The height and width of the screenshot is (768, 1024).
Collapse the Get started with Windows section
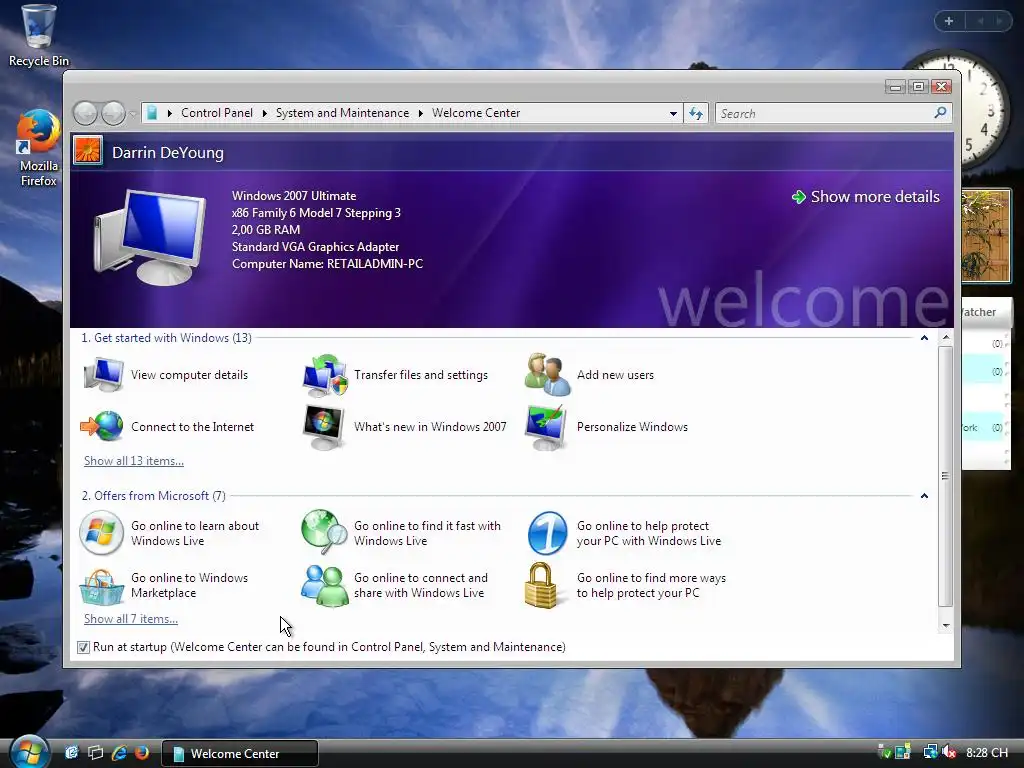(924, 338)
